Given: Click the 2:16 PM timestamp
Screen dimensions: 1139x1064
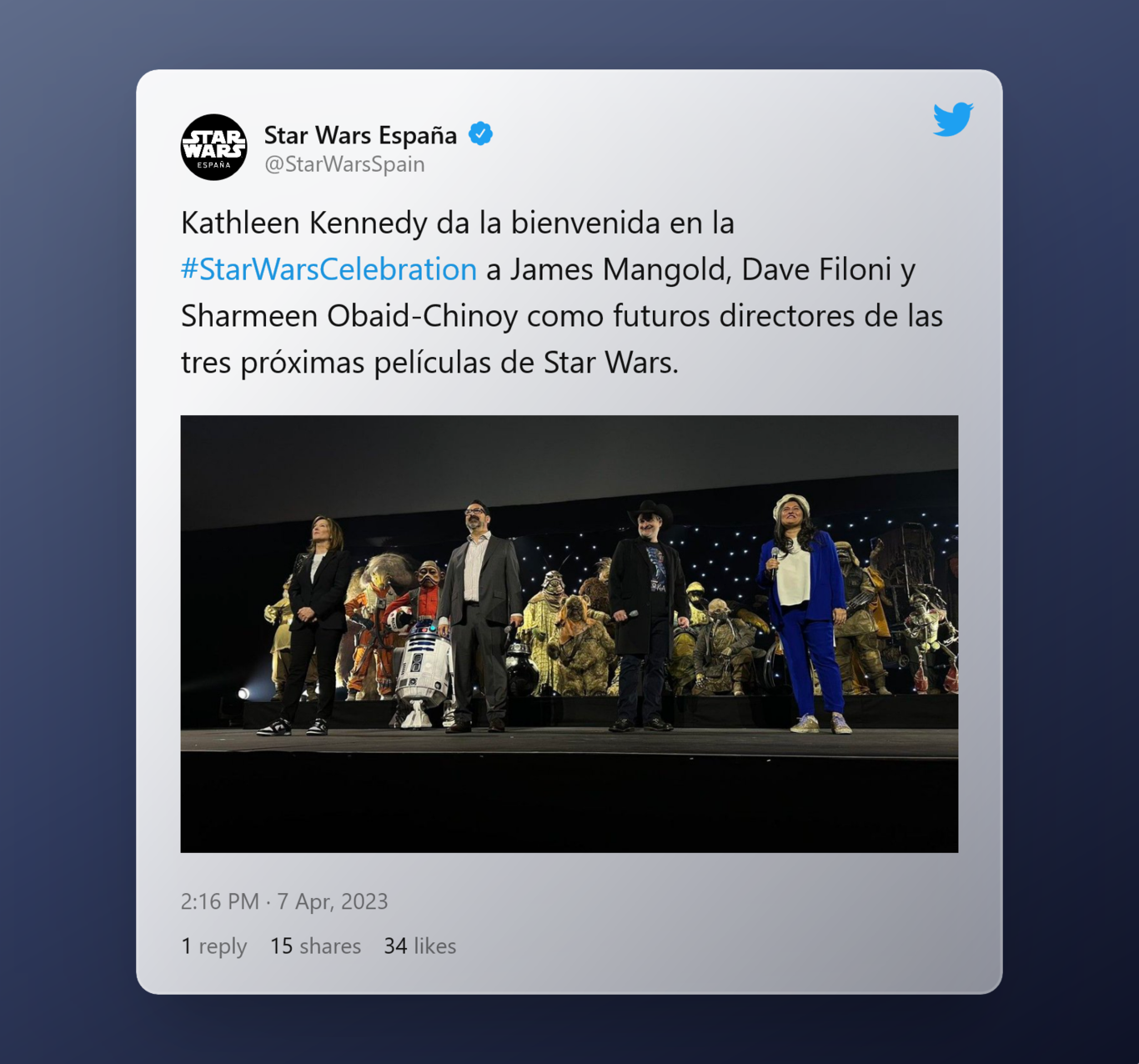Looking at the screenshot, I should click(219, 901).
